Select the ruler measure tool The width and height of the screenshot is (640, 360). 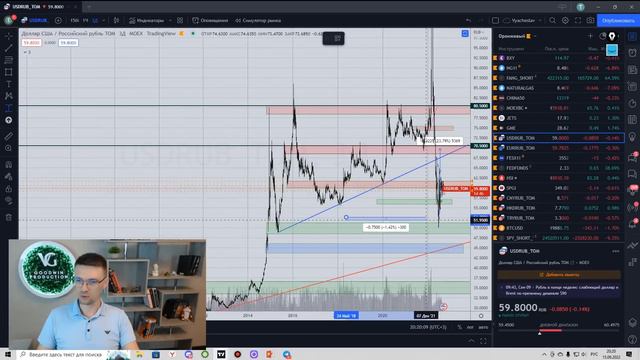9,136
